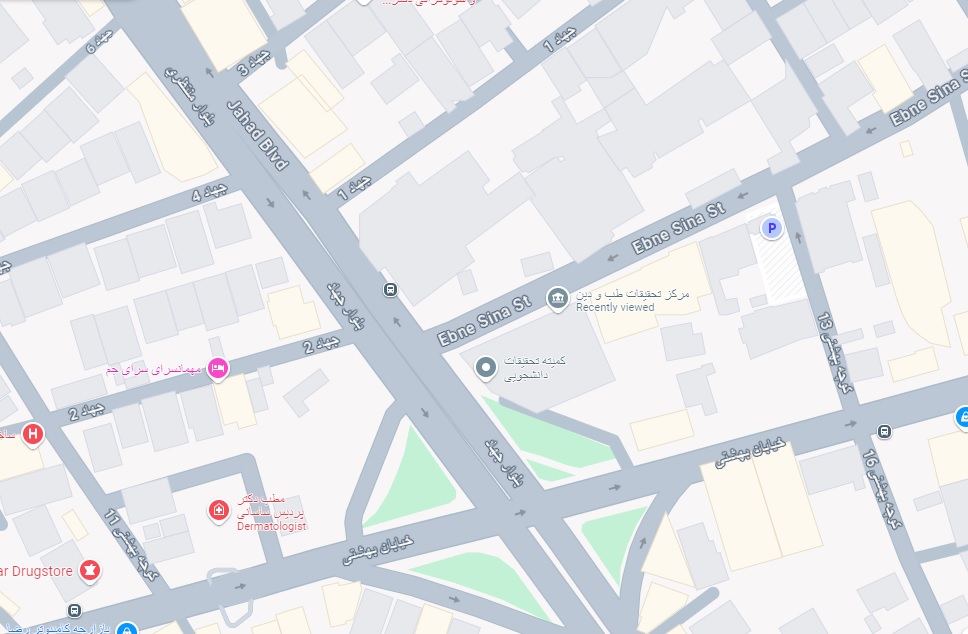This screenshot has height=634, width=968.
Task: Click the bus stop icon near کوچه بهشتی 16
Action: click(885, 431)
